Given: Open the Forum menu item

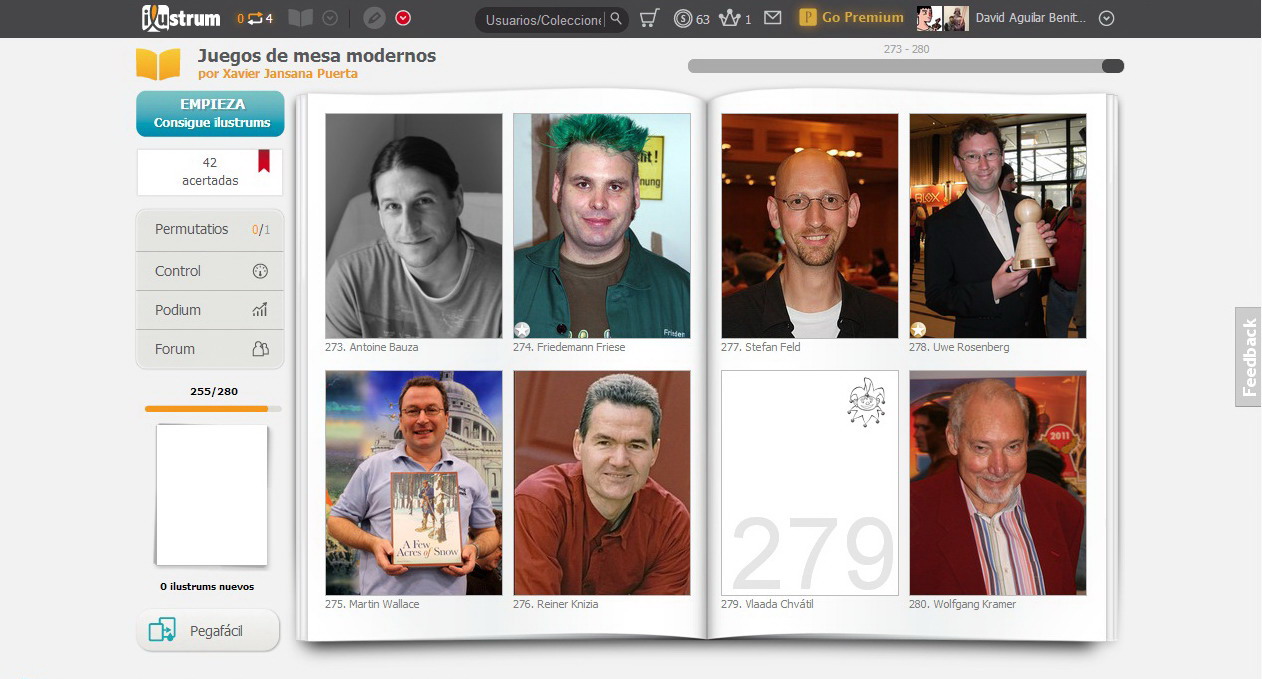Looking at the screenshot, I should tap(210, 349).
